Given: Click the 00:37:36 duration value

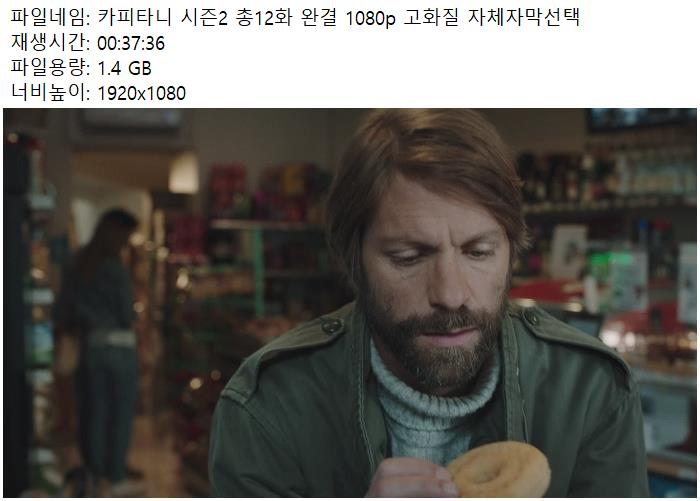Looking at the screenshot, I should (131, 43).
